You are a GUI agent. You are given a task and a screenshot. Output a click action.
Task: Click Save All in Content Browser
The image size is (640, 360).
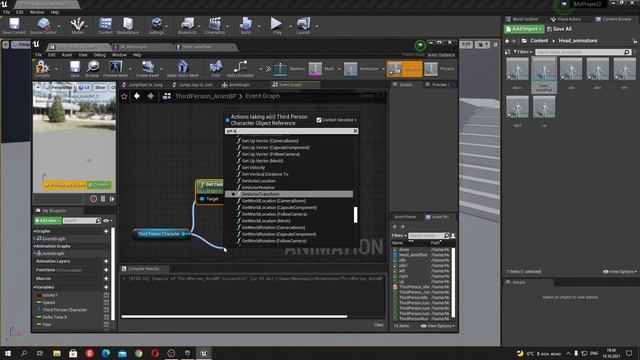pyautogui.click(x=559, y=29)
